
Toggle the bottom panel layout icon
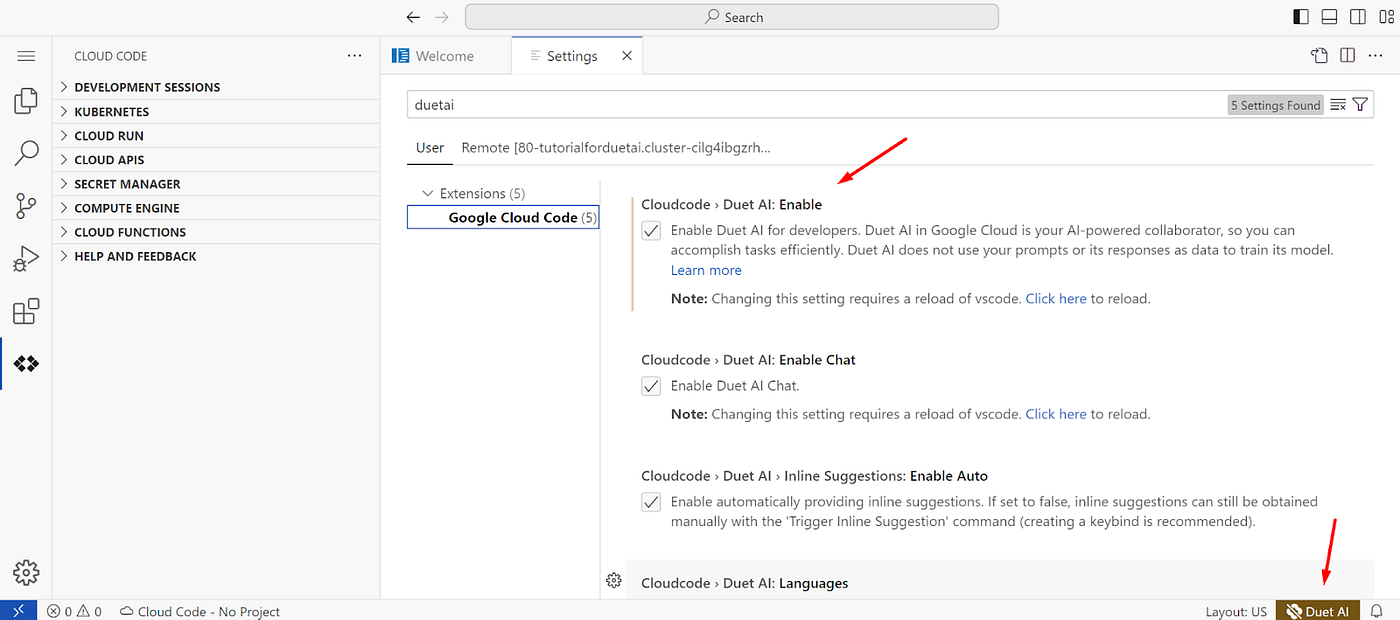coord(1329,17)
